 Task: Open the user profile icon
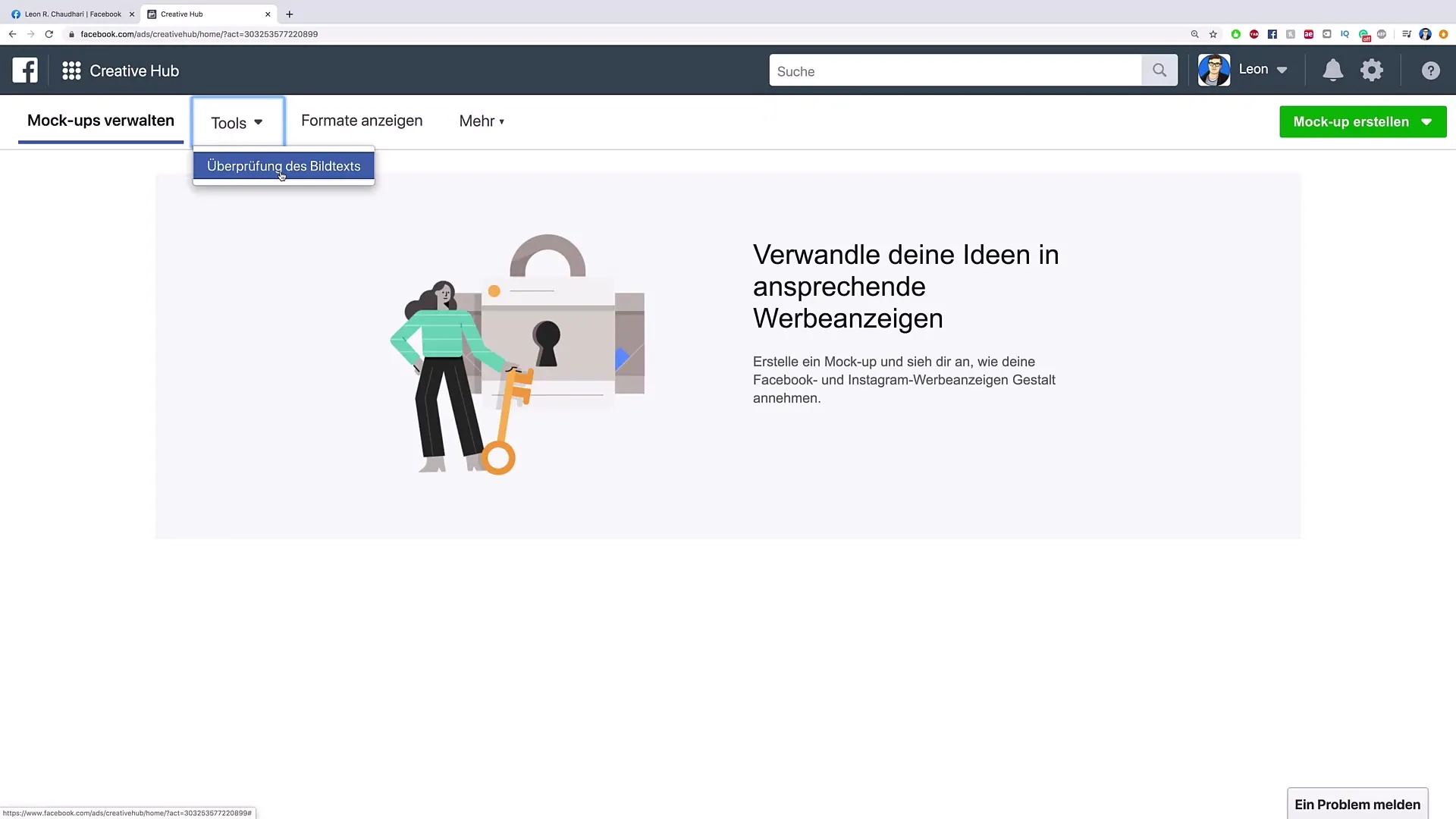tap(1213, 69)
